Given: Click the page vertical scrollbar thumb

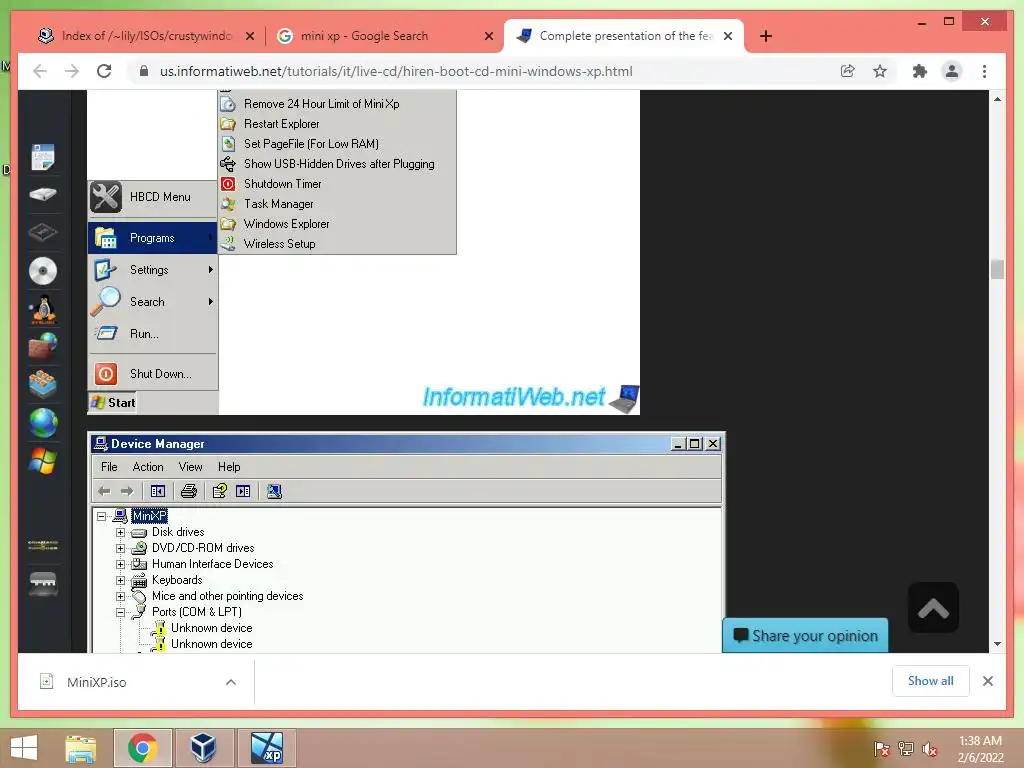Looking at the screenshot, I should pyautogui.click(x=997, y=269).
